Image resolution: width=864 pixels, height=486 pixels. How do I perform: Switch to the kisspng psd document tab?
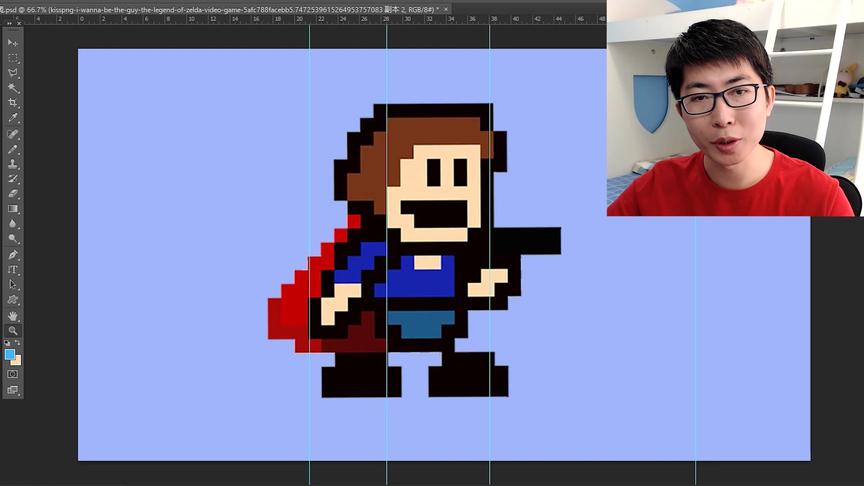pyautogui.click(x=222, y=9)
